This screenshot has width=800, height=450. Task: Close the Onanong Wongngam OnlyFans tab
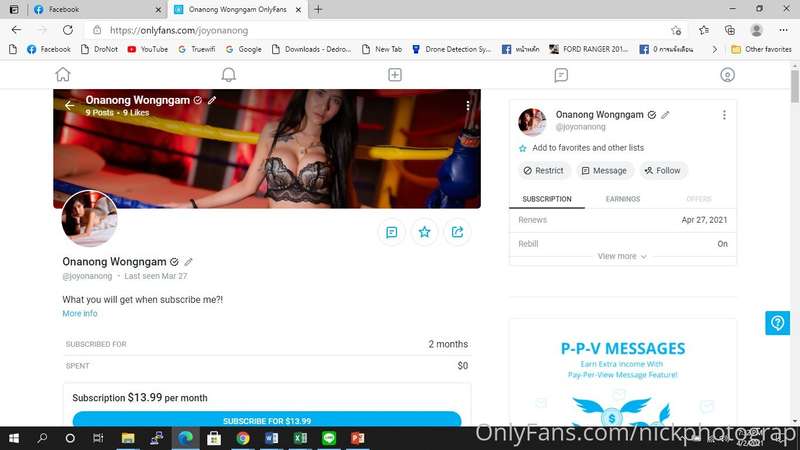[x=298, y=10]
